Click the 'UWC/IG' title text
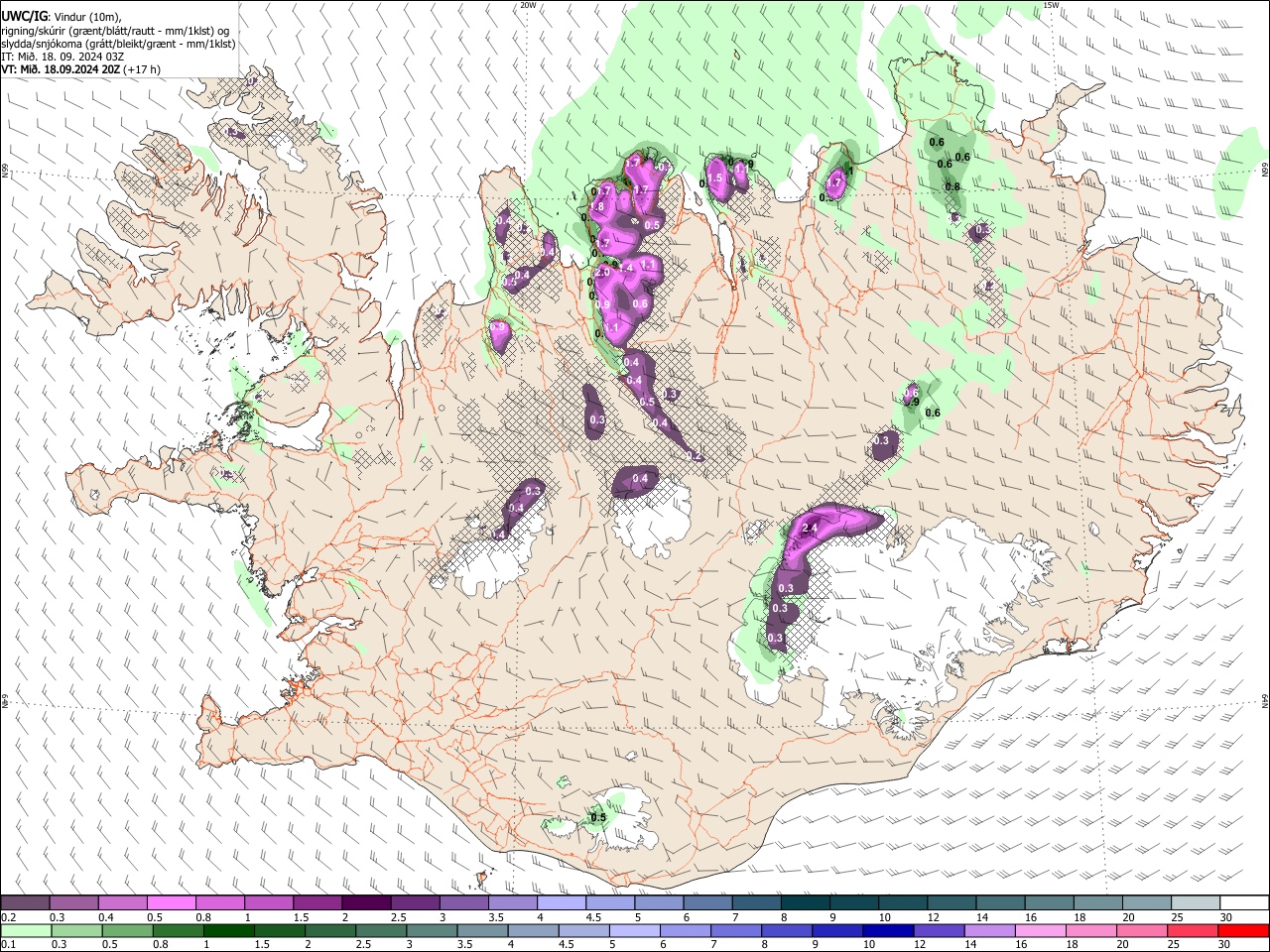Viewport: 1270px width, 952px height. pyautogui.click(x=24, y=16)
